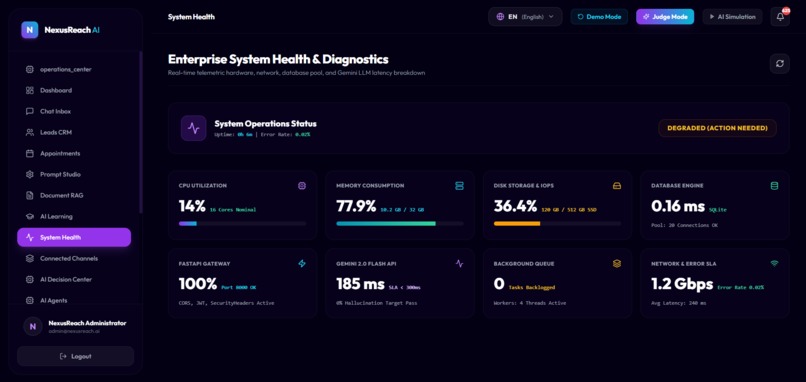This screenshot has width=806, height=382.
Task: Click the Avg Latency: 240 ms text
Action: (679, 303)
